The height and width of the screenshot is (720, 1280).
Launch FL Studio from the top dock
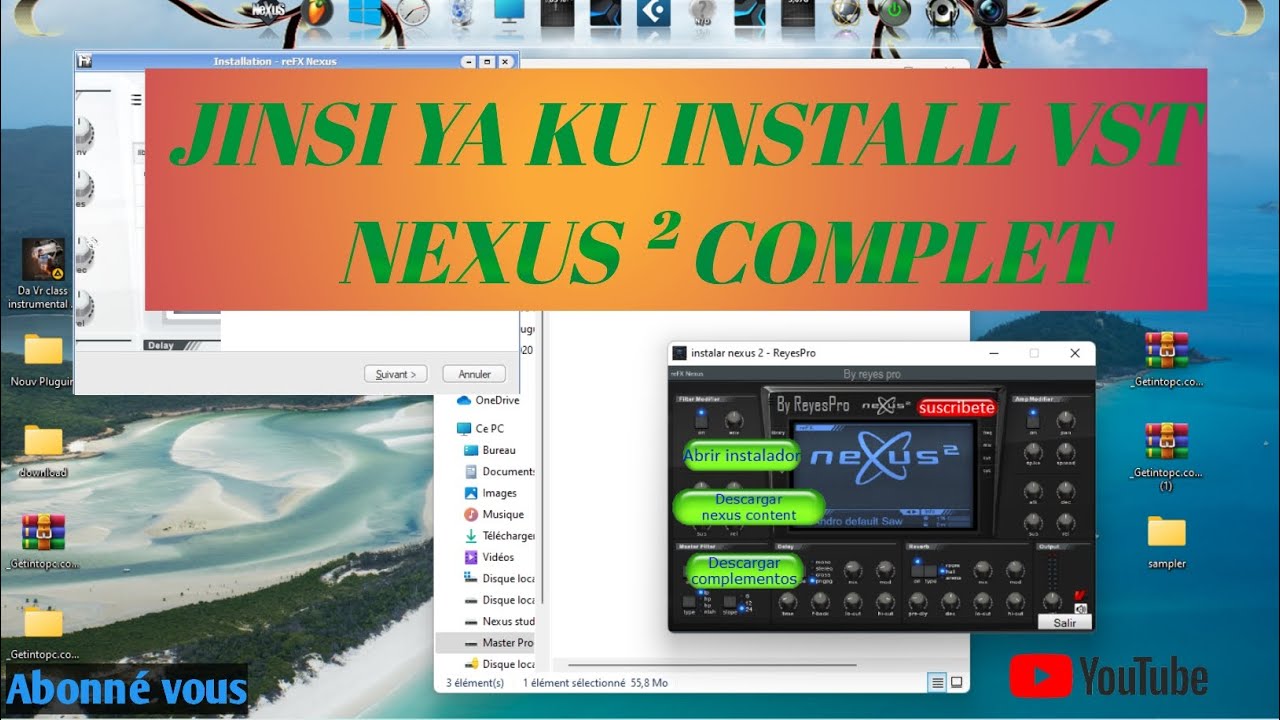(x=318, y=13)
